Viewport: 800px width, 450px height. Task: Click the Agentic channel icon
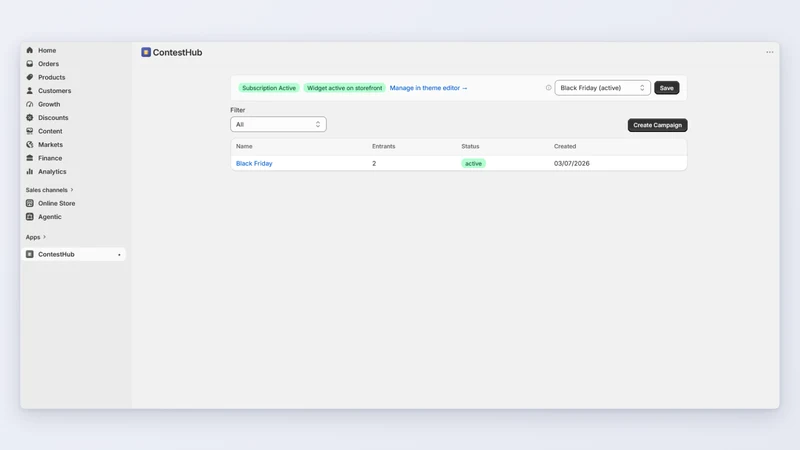pos(30,216)
